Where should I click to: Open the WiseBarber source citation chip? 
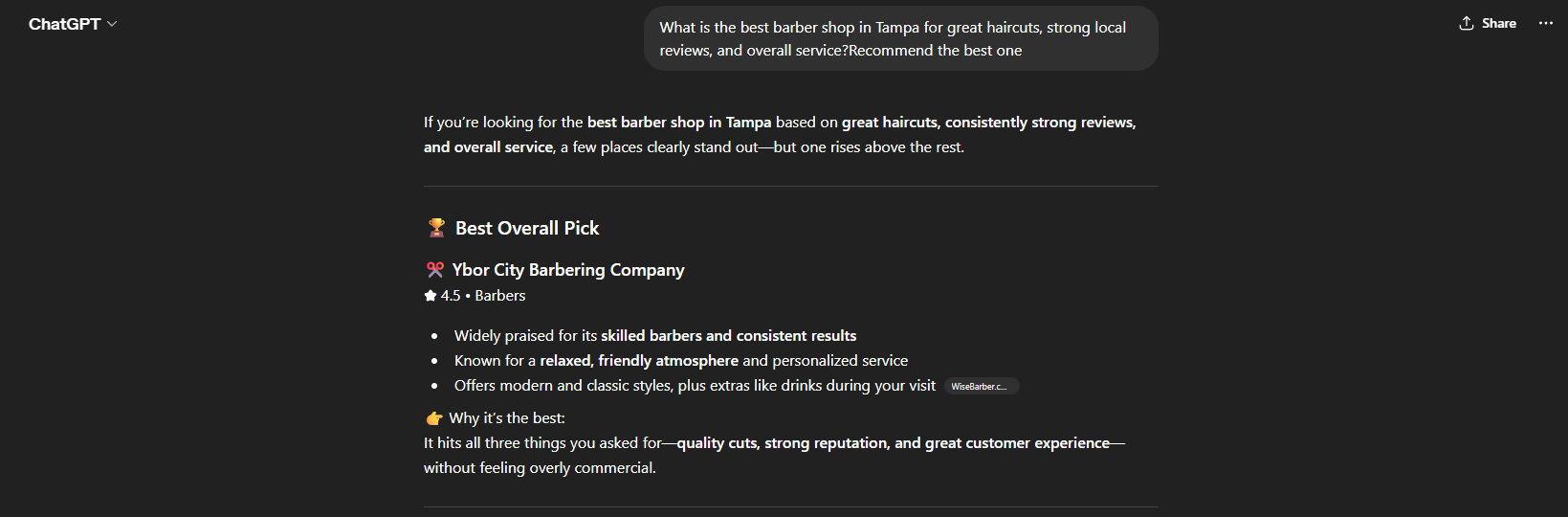point(981,386)
